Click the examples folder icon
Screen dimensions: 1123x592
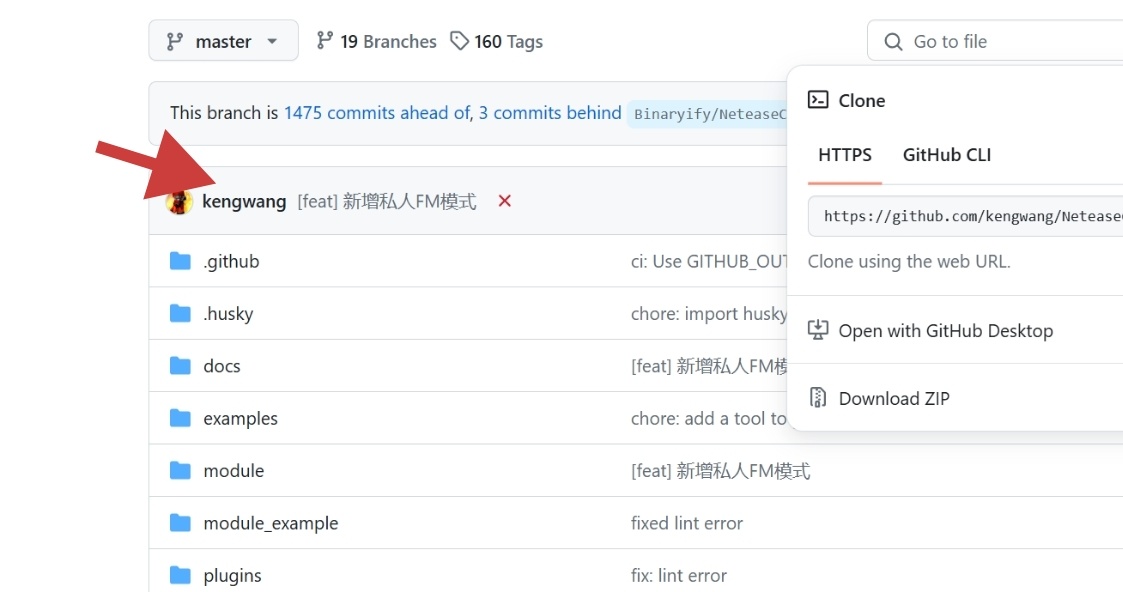click(180, 418)
